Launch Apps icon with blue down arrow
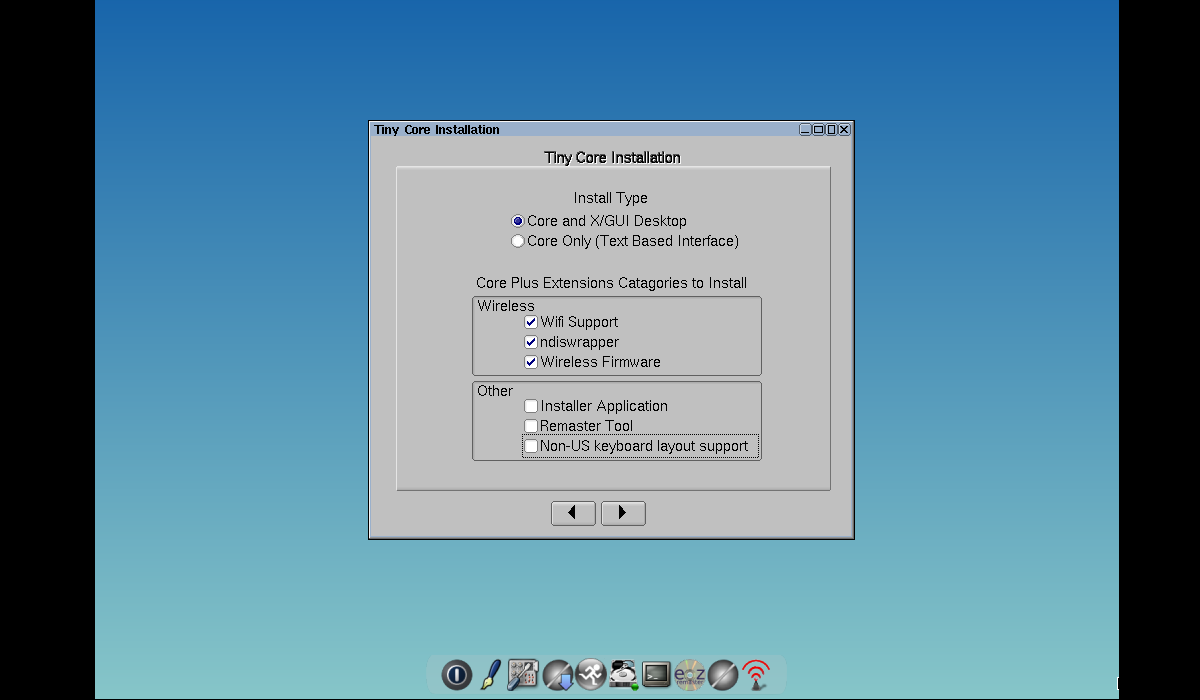Screen dimensions: 1200x700 (557, 675)
